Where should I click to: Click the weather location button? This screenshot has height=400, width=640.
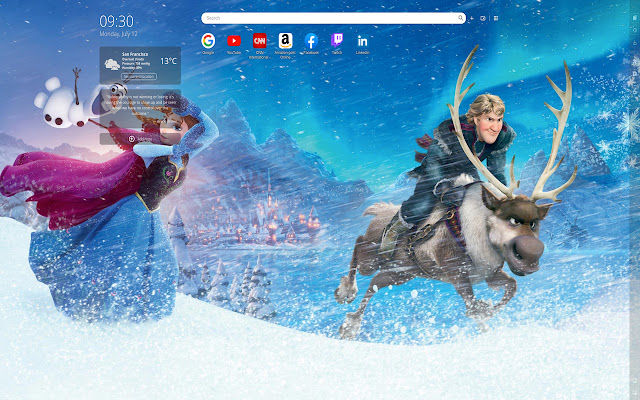139,76
